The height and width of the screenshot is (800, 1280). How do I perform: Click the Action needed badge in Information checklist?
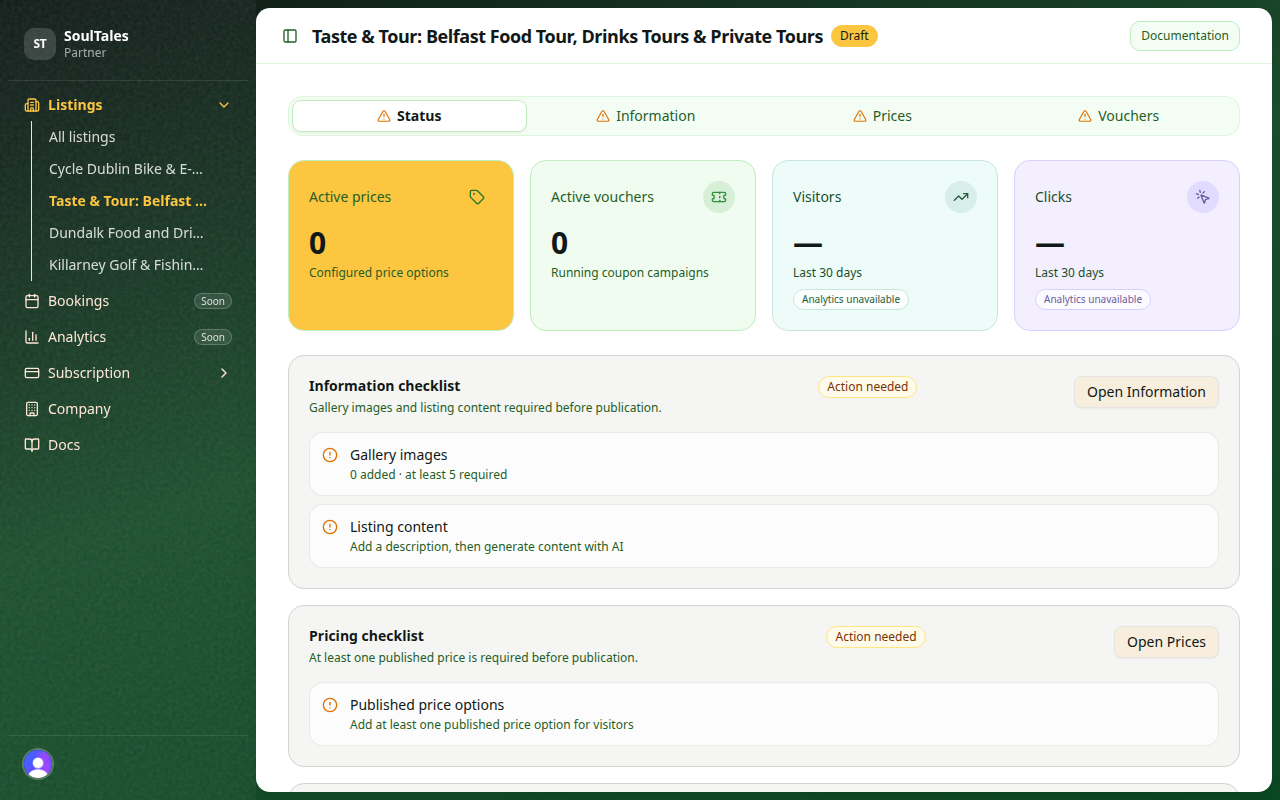[867, 387]
